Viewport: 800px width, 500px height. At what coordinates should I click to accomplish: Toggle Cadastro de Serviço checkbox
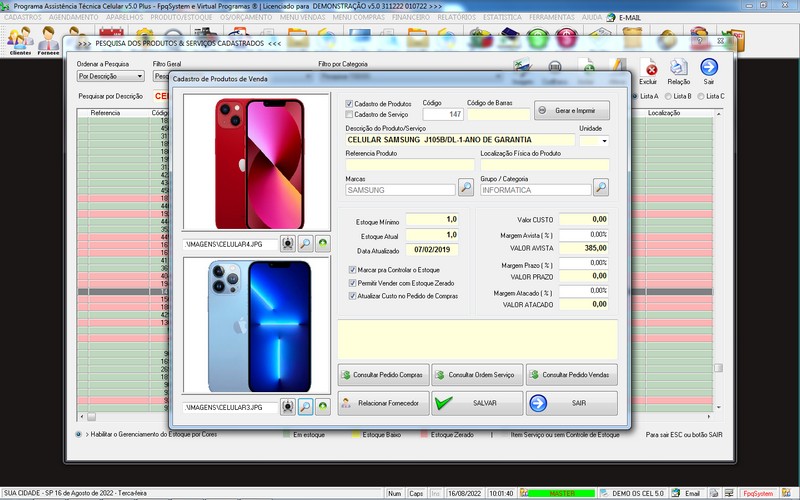tap(349, 114)
